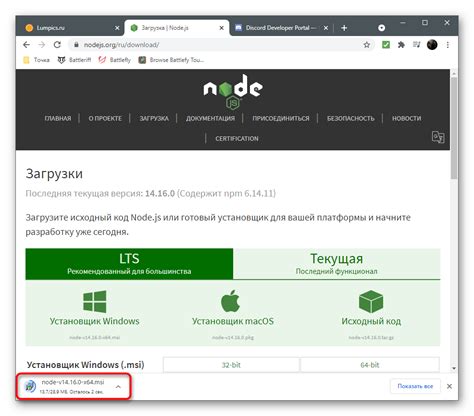Open the Extensions puzzle icon
474x416 pixels.
pyautogui.click(x=401, y=45)
